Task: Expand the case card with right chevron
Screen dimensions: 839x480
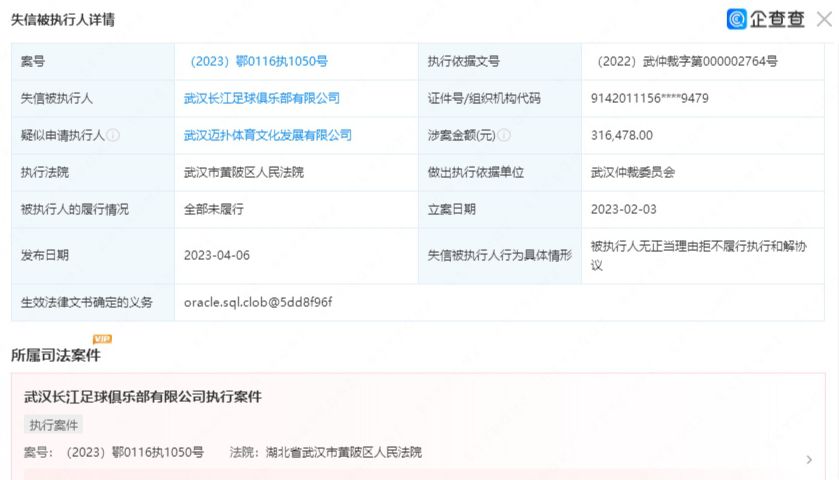Action: pos(808,460)
